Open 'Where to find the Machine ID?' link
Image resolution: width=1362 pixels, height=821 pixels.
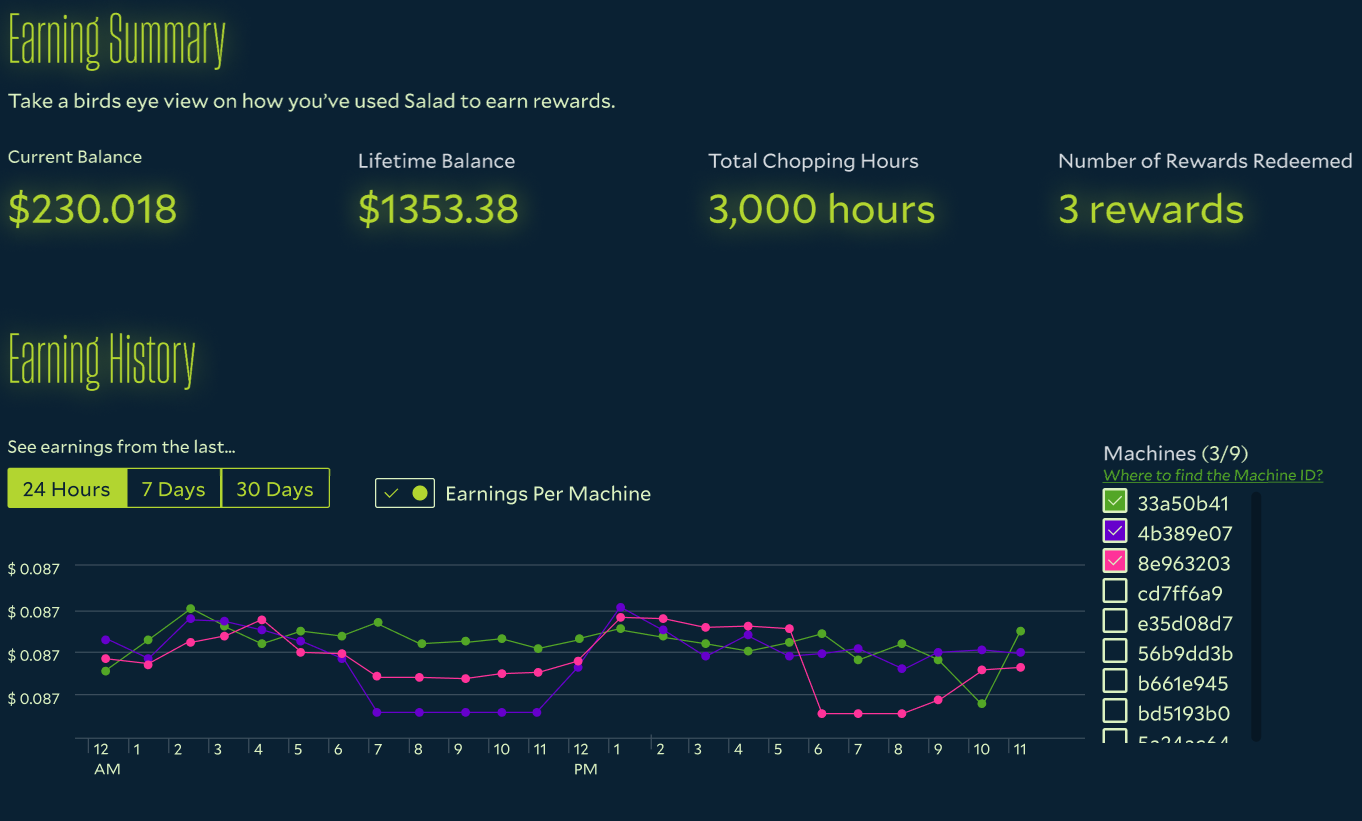point(1213,476)
